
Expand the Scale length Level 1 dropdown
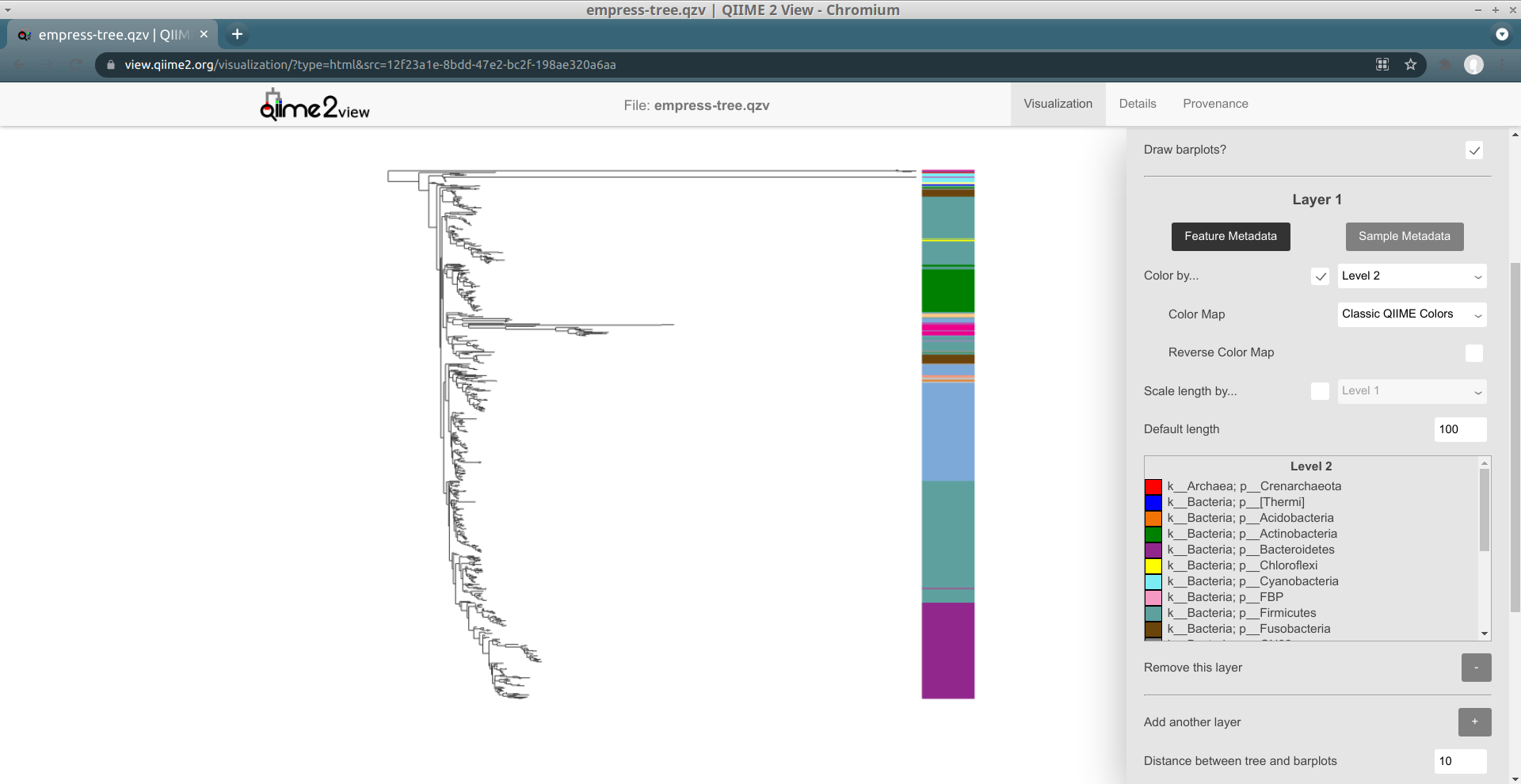coord(1412,390)
